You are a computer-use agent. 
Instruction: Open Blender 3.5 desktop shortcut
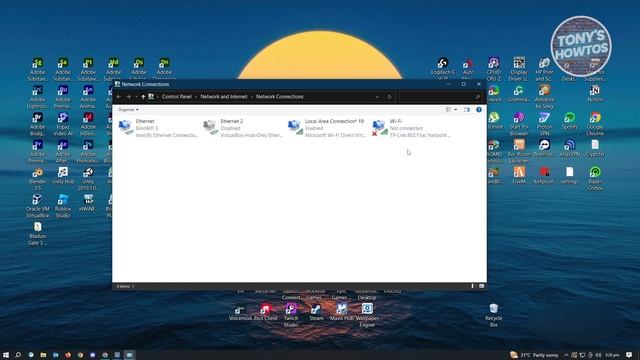[38, 178]
